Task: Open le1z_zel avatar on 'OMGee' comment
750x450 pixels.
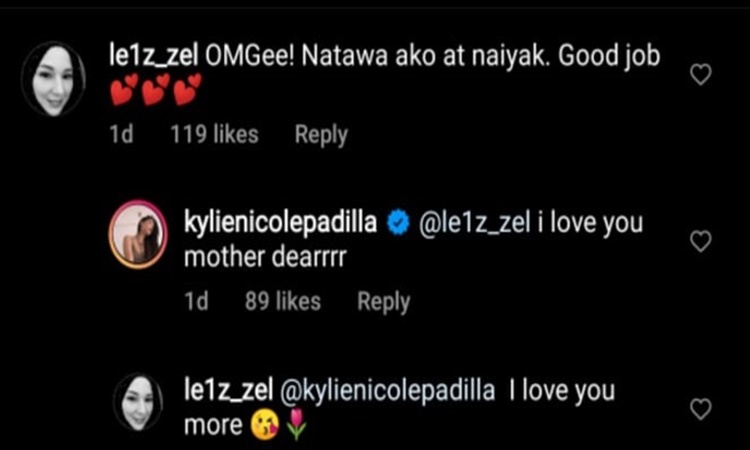Action: coord(53,79)
